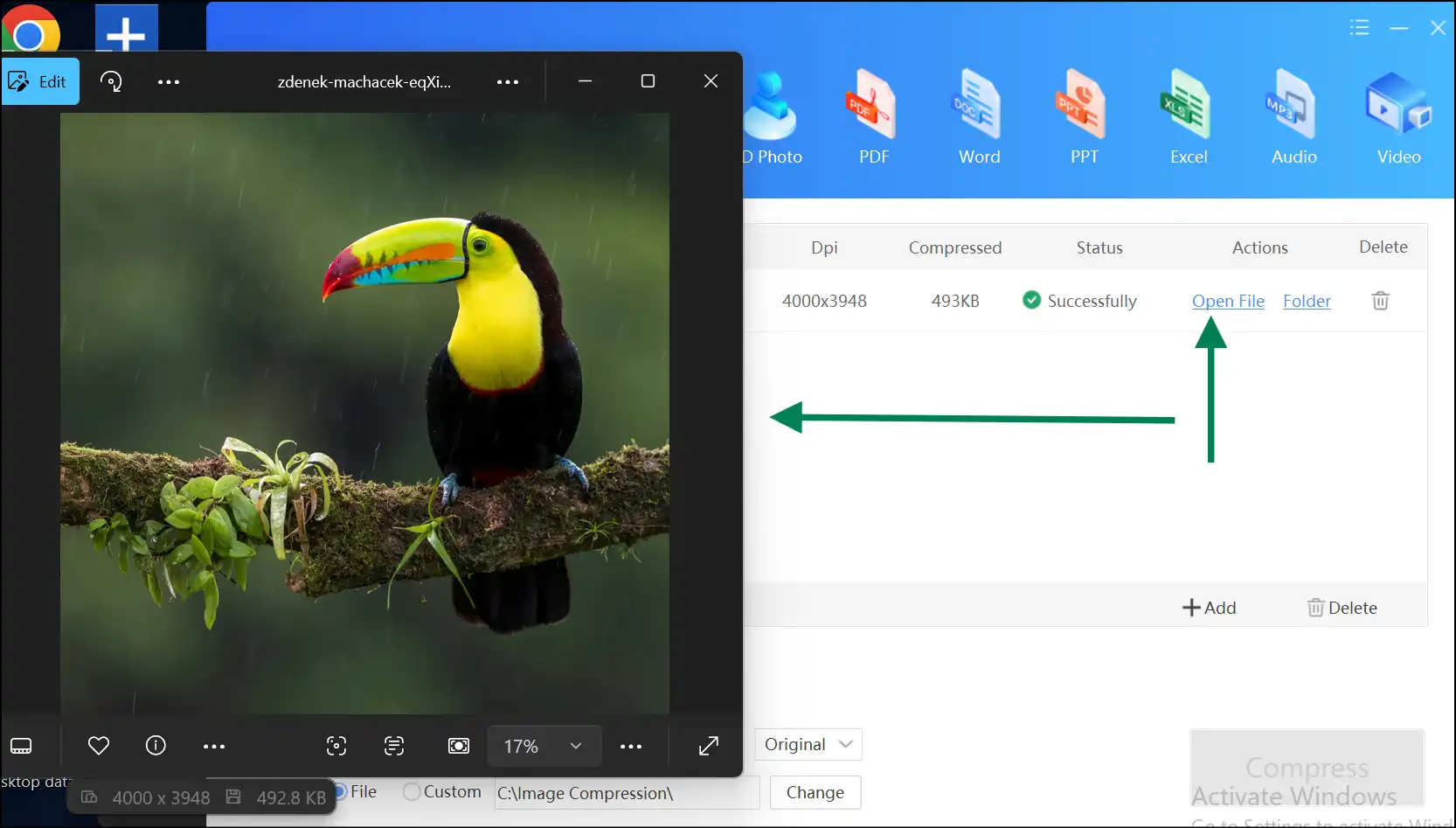This screenshot has width=1456, height=828.
Task: Click the 492.8 KB file size label
Action: click(x=291, y=797)
